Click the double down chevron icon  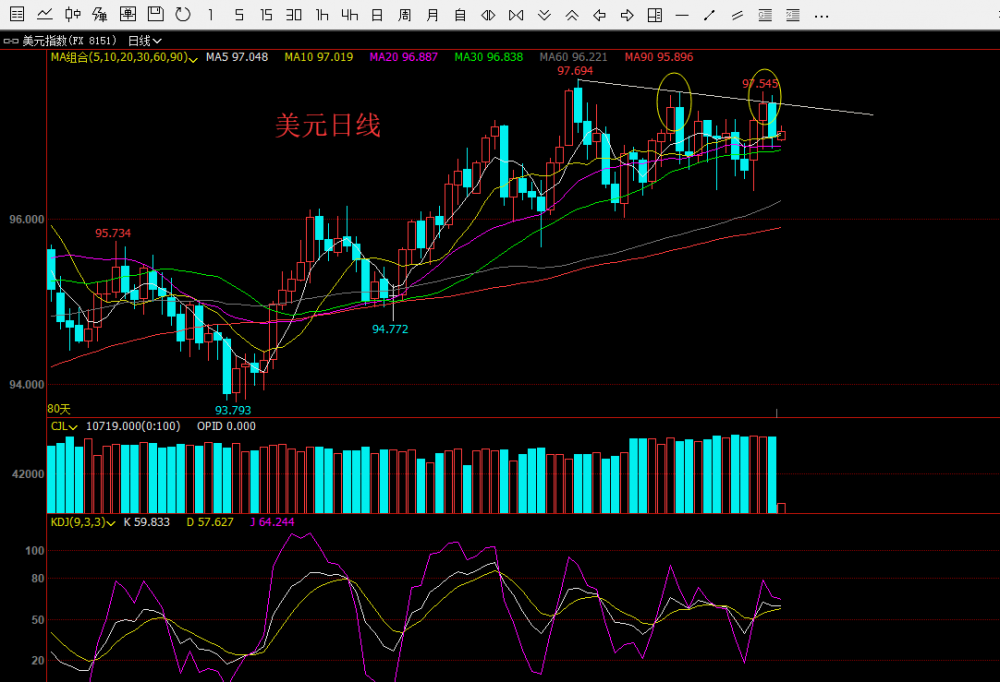point(544,15)
